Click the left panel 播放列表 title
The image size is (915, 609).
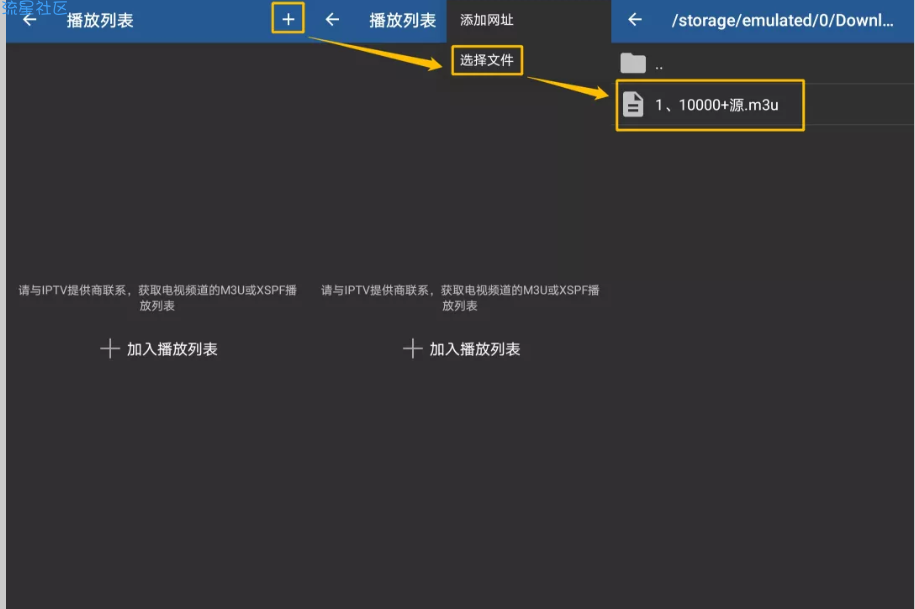pyautogui.click(x=100, y=20)
